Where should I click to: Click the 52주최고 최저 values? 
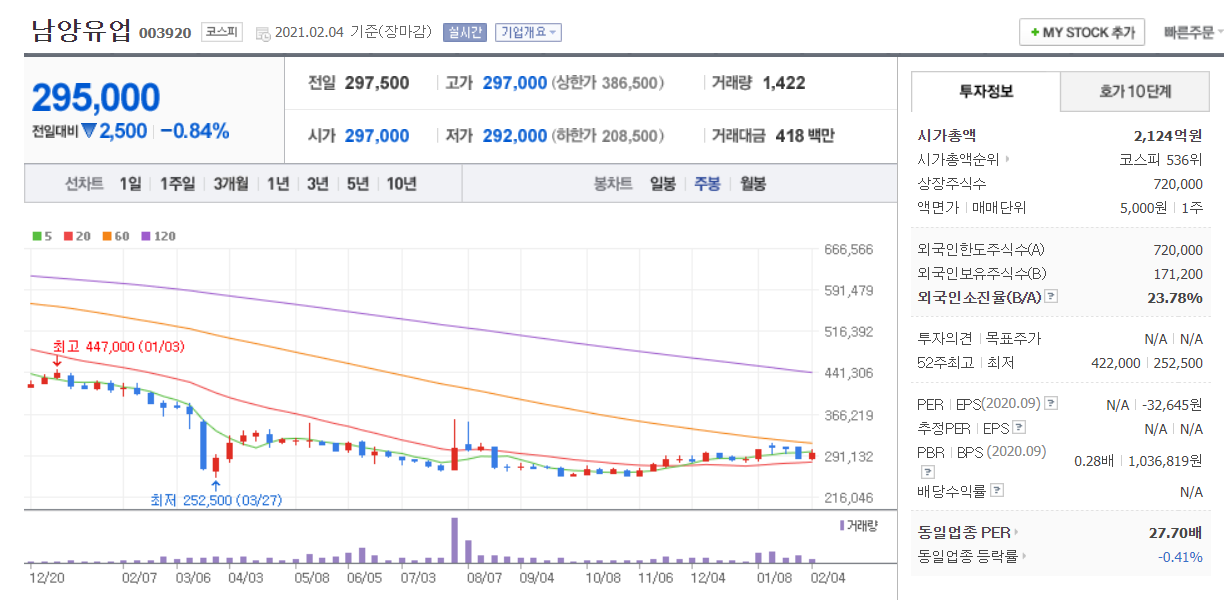1147,363
